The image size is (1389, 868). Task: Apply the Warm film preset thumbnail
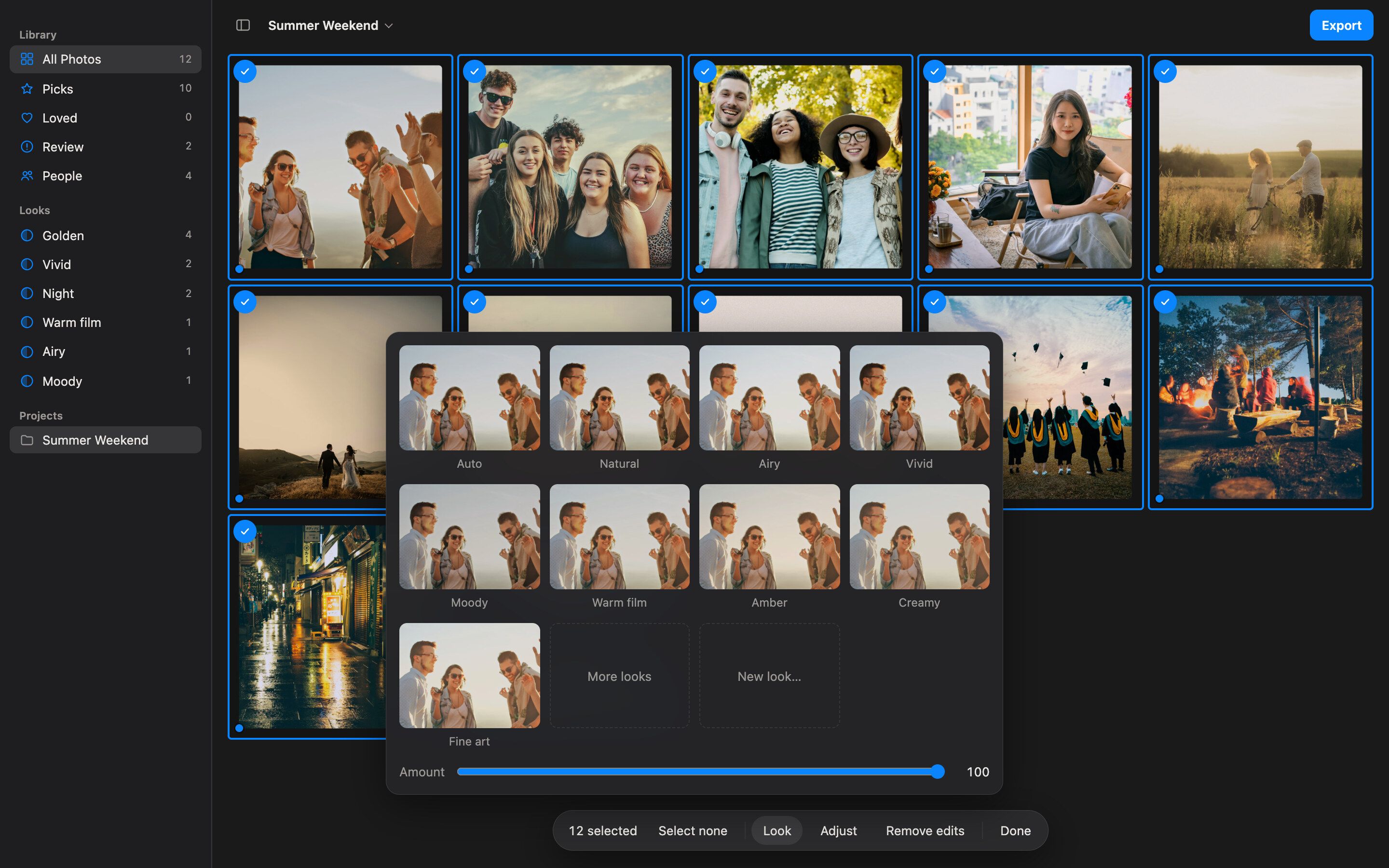(619, 536)
